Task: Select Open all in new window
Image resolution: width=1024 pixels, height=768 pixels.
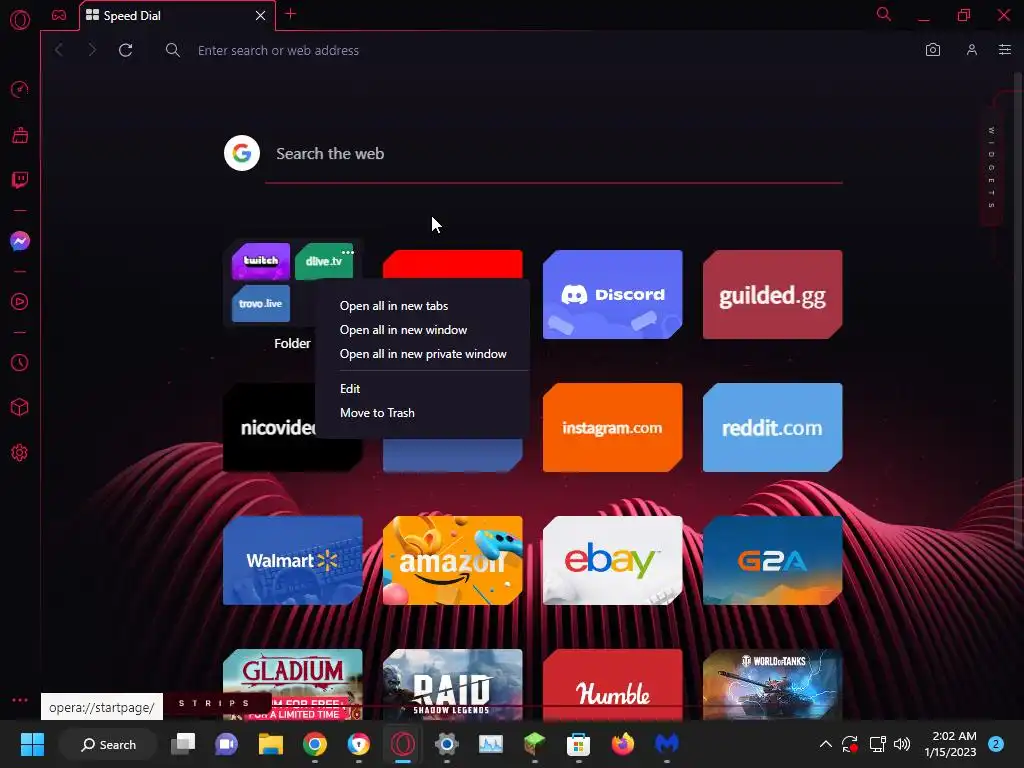Action: click(x=404, y=330)
